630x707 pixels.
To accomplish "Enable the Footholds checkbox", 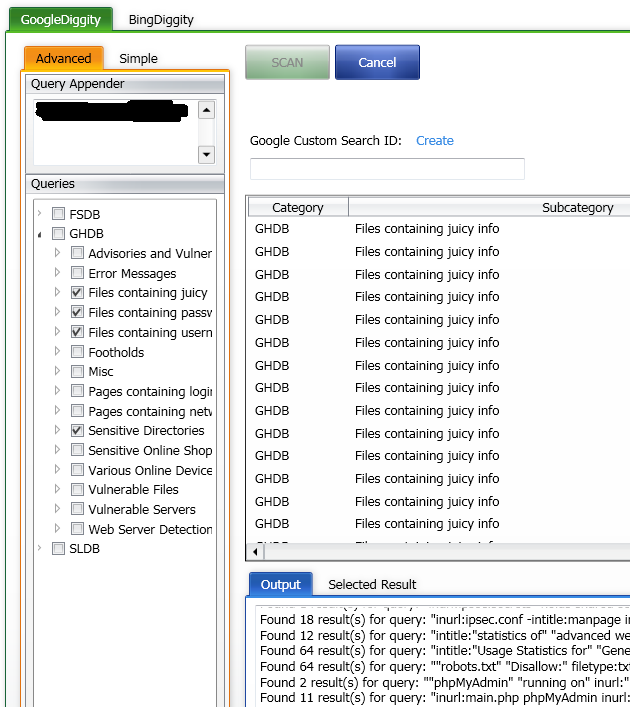I will tap(77, 351).
